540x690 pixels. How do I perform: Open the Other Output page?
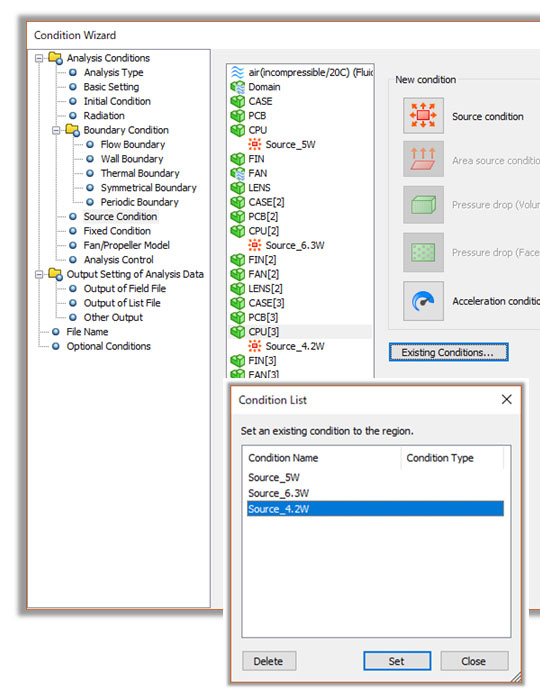(113, 318)
